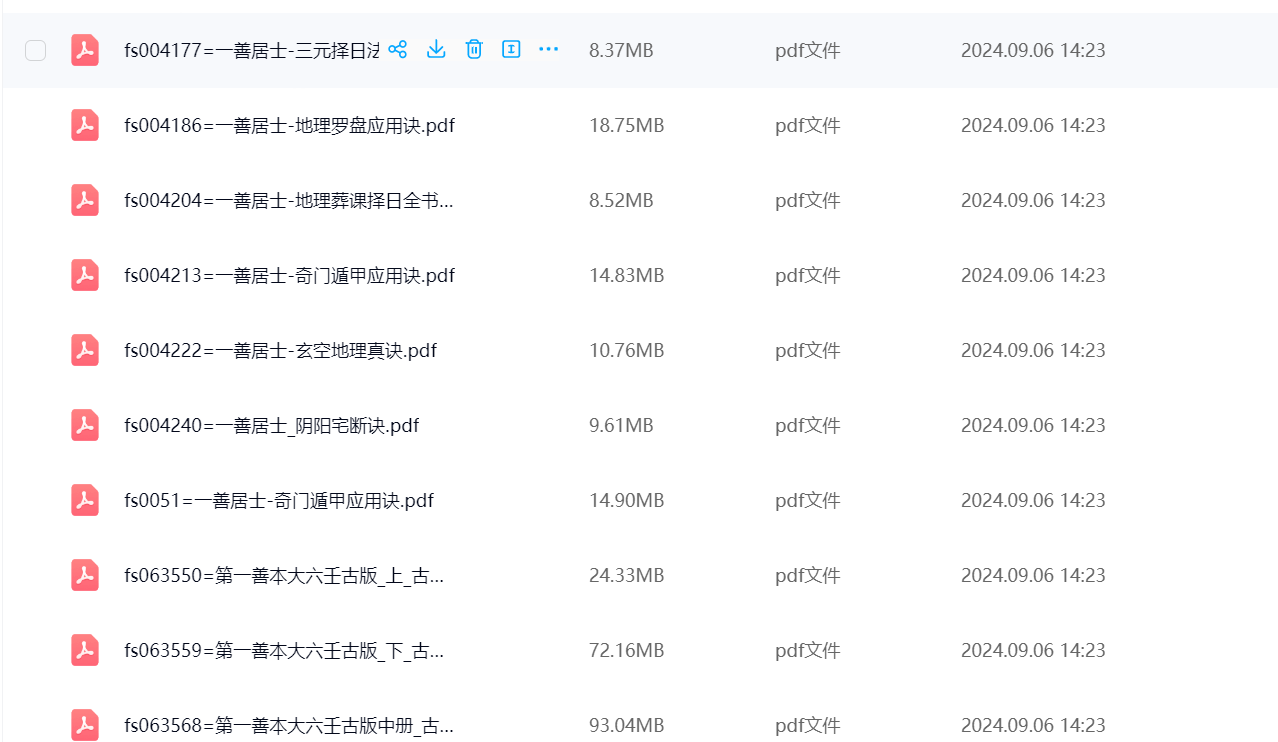Open fs063568 第一善本大六壬古版中册 file
The image size is (1278, 742).
coord(288,726)
